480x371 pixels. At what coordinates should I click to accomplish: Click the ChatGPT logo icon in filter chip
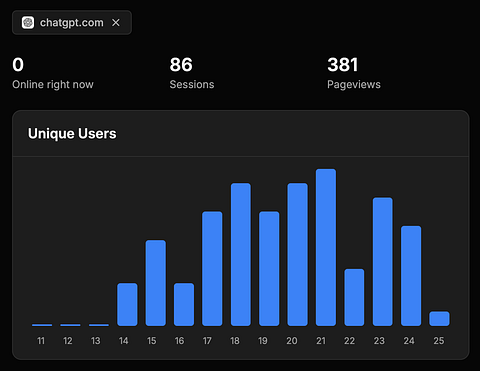point(28,23)
